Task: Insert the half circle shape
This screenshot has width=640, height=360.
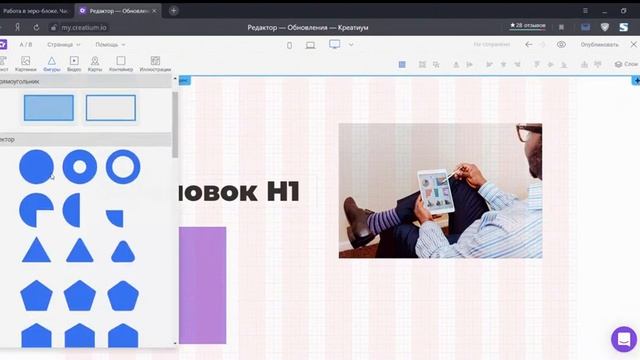Action: tap(72, 210)
